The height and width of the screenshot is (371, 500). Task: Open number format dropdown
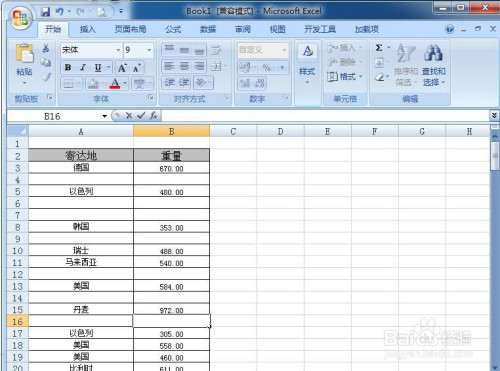pyautogui.click(x=284, y=50)
